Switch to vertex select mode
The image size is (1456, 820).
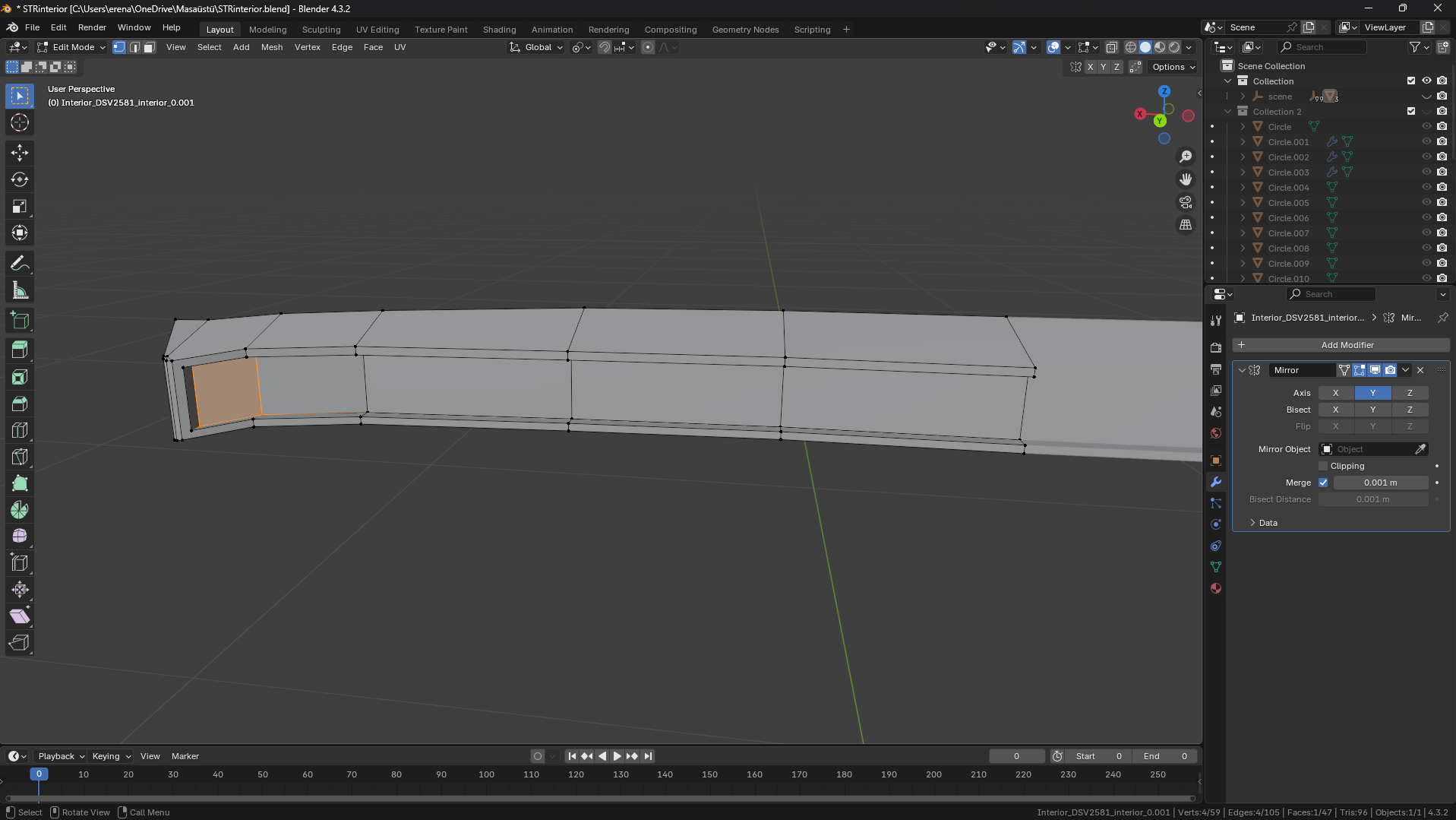point(119,47)
